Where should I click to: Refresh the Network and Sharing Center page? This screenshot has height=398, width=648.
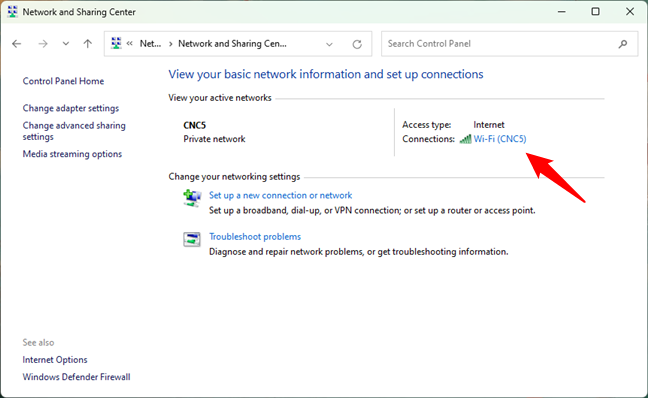pyautogui.click(x=357, y=44)
